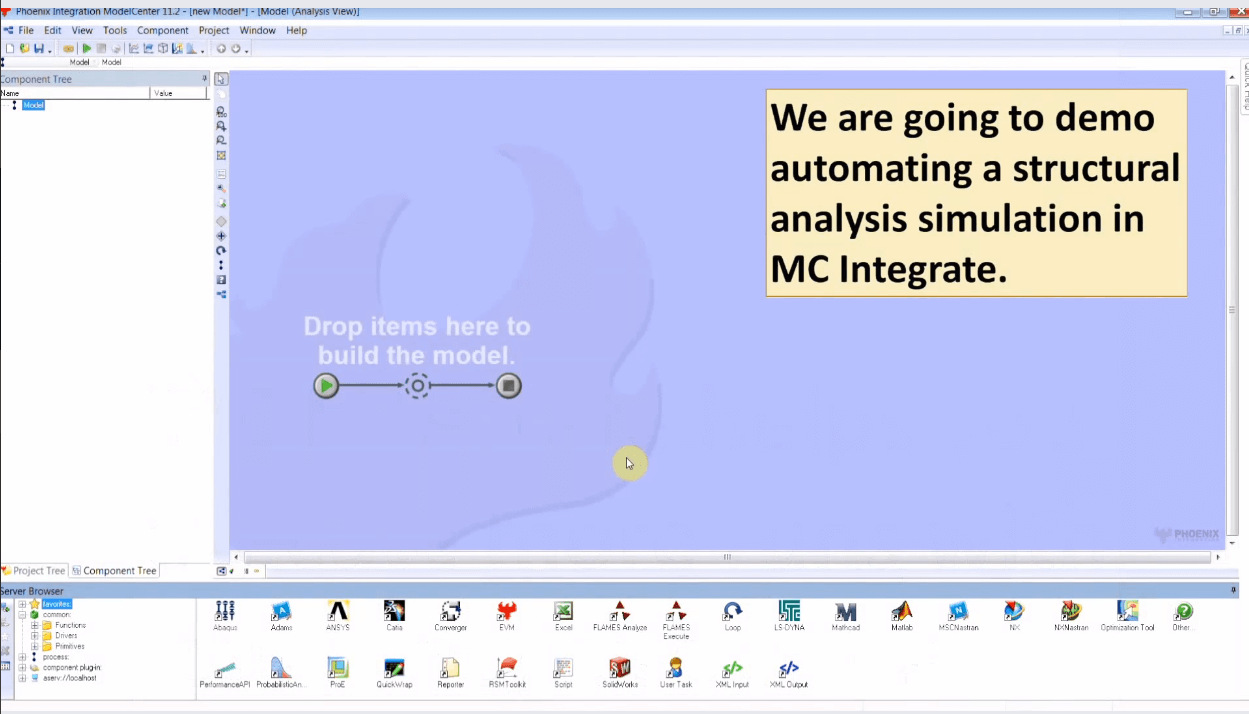Select the User Task component
1249x714 pixels.
pyautogui.click(x=676, y=667)
